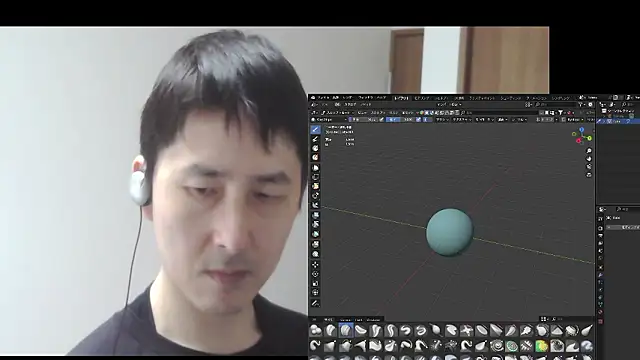Select the Mesh Filter tool
Viewport: 640px width, 360px height.
click(315, 215)
